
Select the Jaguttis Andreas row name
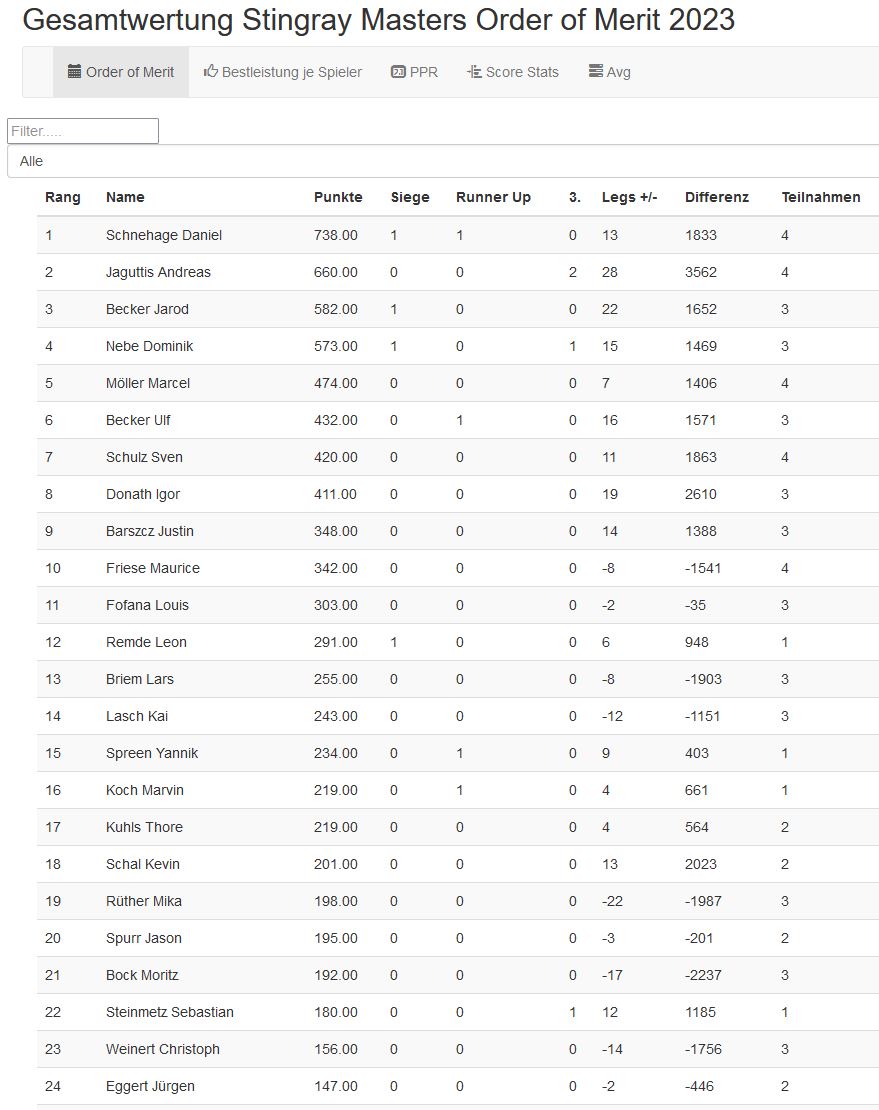(158, 272)
